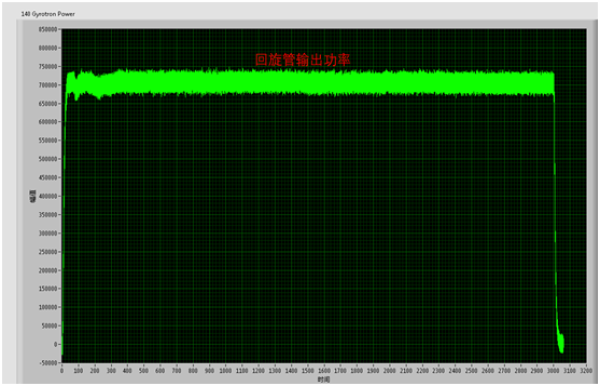This screenshot has height=386, width=600.
Task: Click the 3000 X-axis tick label
Action: tap(553, 371)
